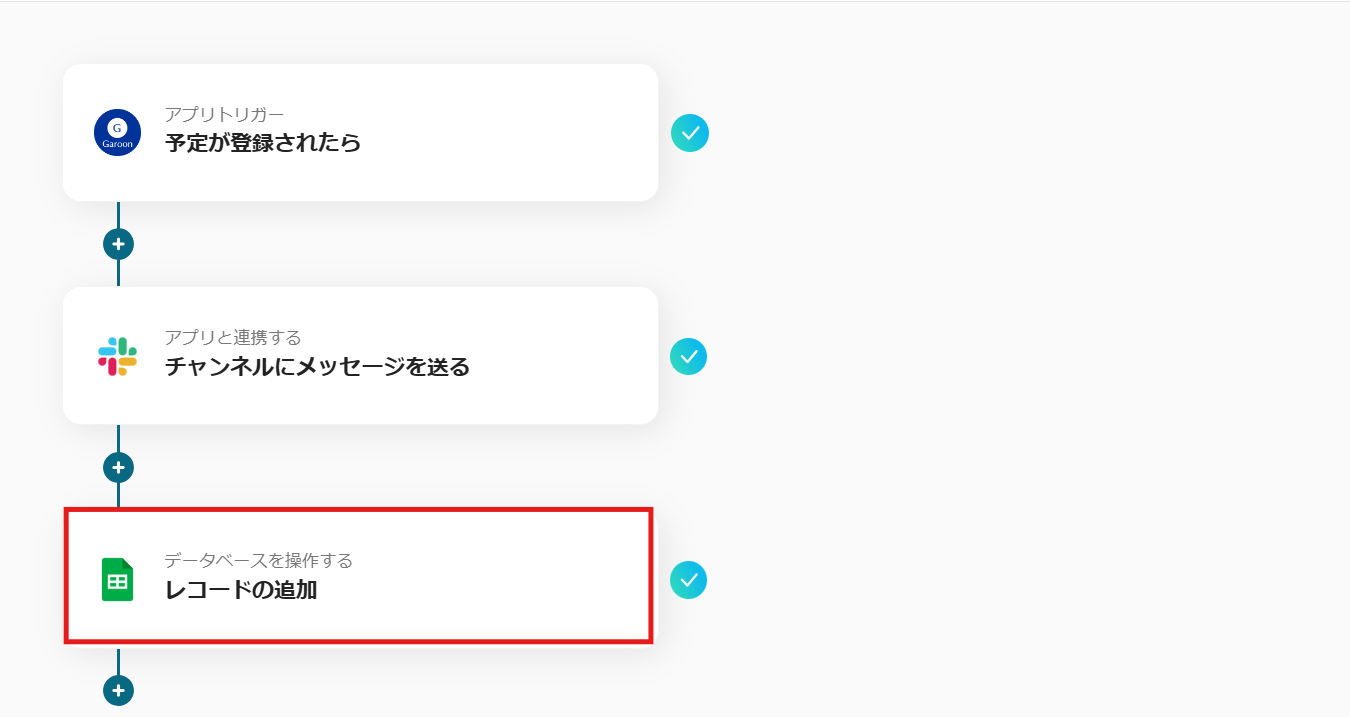Click the Slack logo icon

click(117, 356)
